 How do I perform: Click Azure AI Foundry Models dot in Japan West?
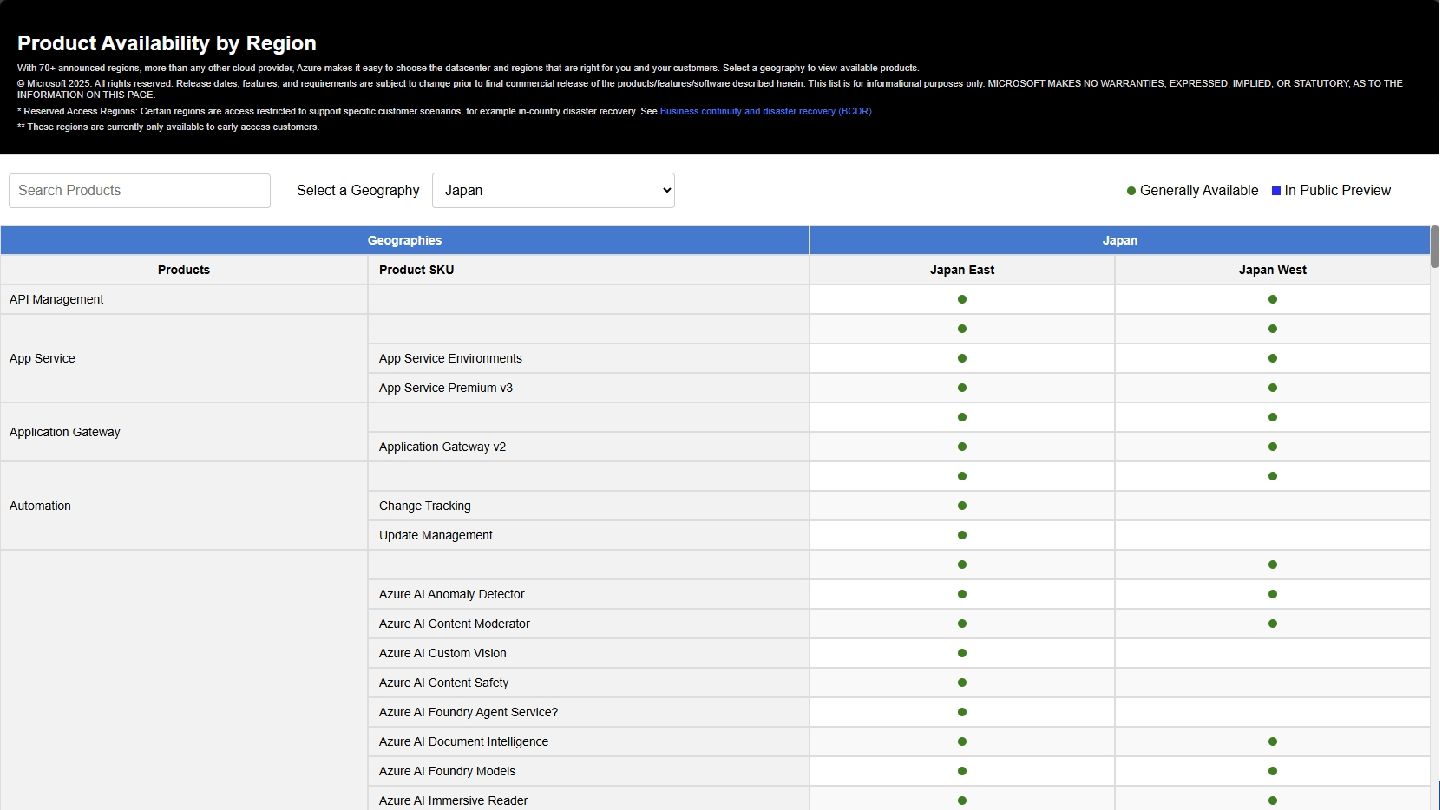pos(1272,771)
